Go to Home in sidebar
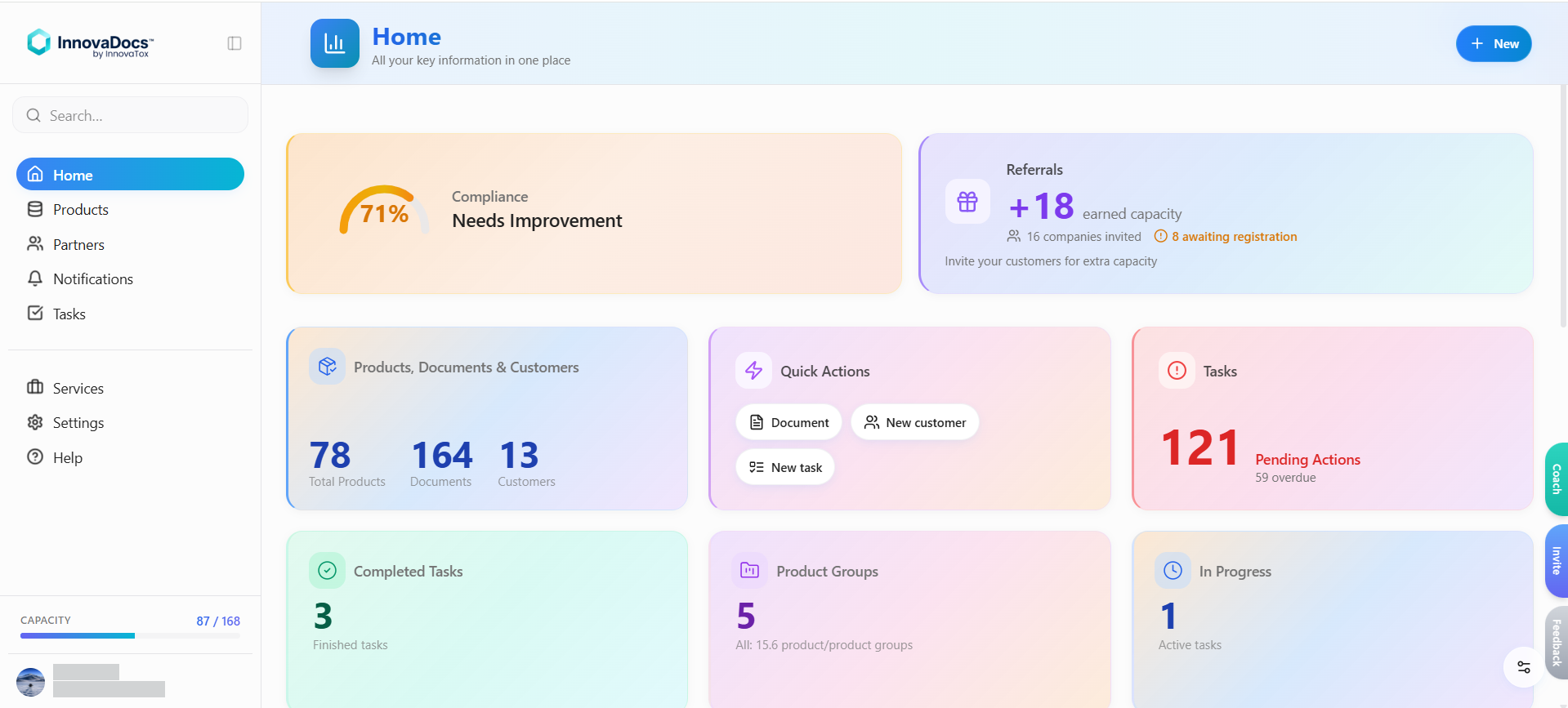This screenshot has height=708, width=1568. pos(130,174)
